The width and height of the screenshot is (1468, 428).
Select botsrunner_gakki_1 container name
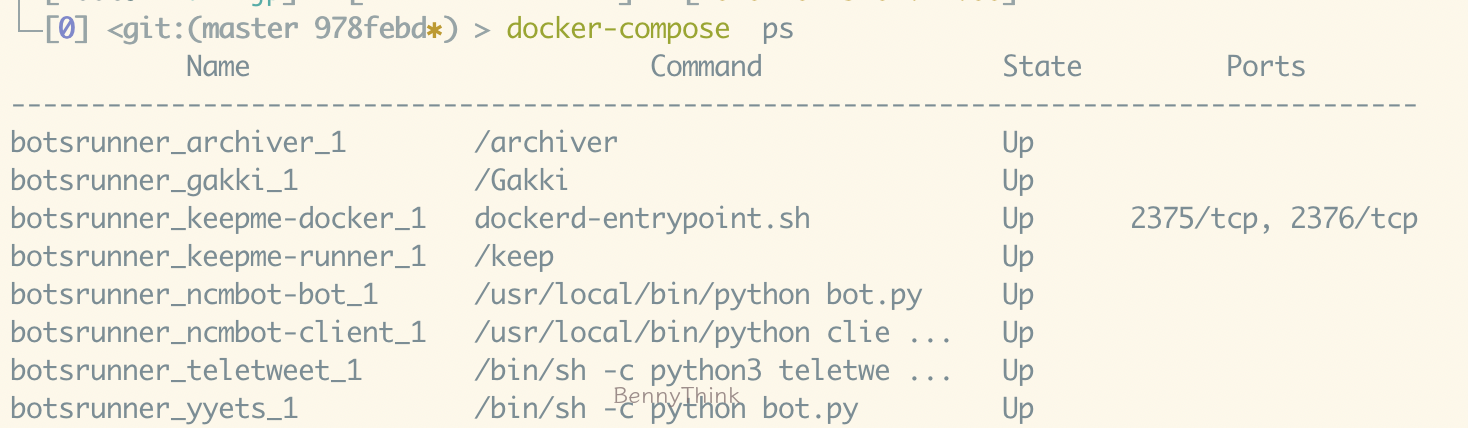coord(154,181)
